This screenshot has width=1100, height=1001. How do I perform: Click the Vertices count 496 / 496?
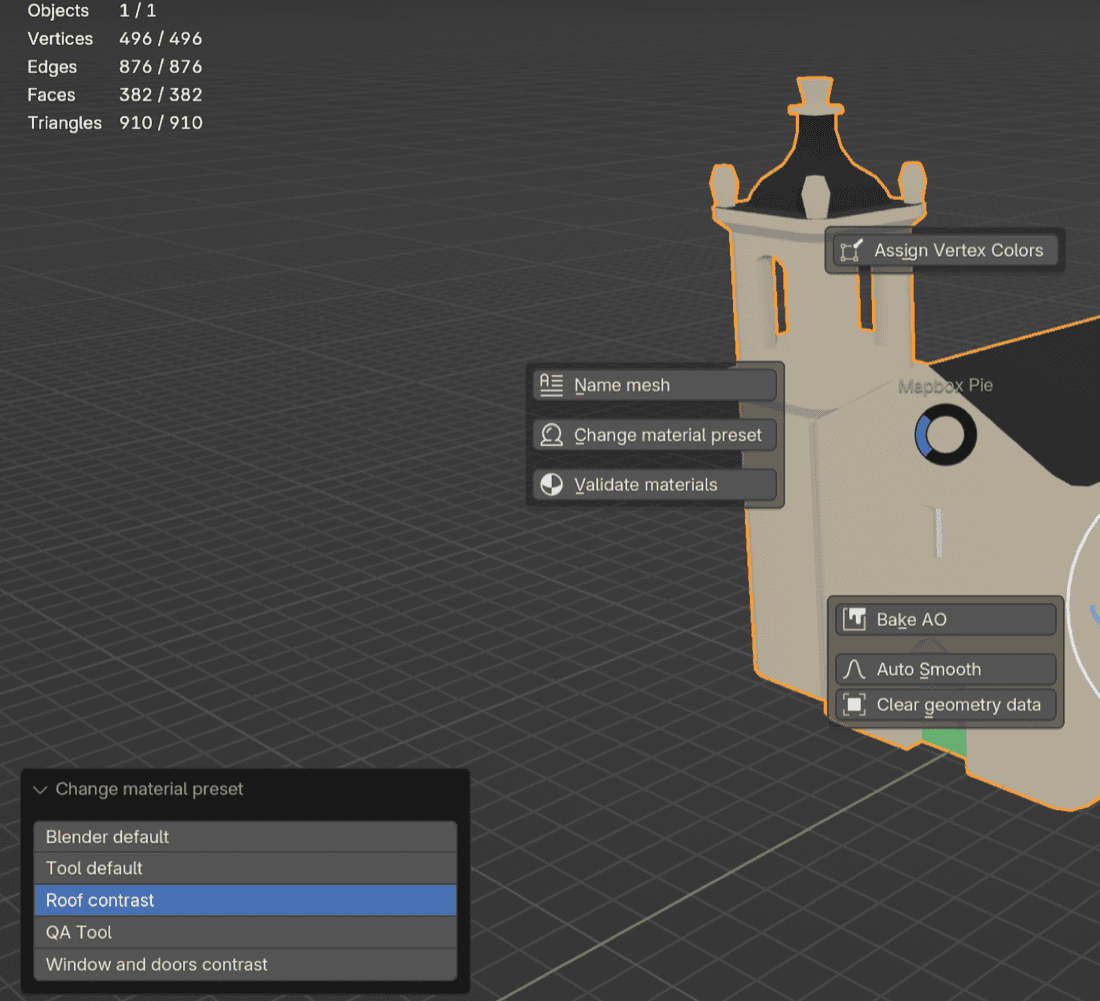tap(161, 39)
